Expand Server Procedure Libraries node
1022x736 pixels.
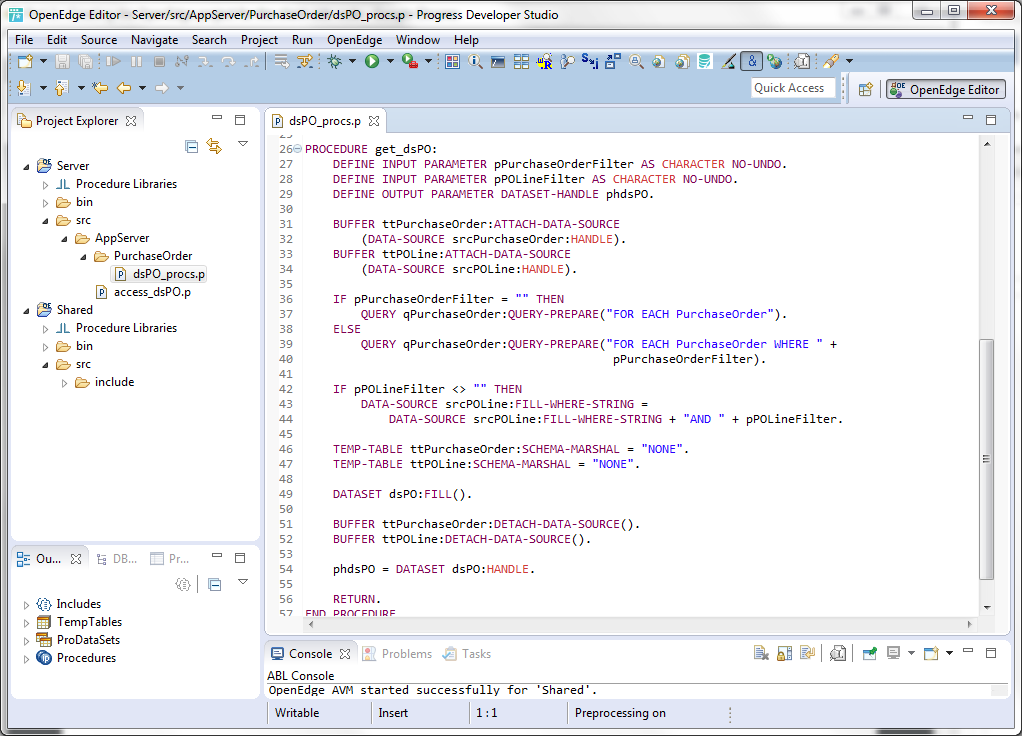(x=45, y=184)
